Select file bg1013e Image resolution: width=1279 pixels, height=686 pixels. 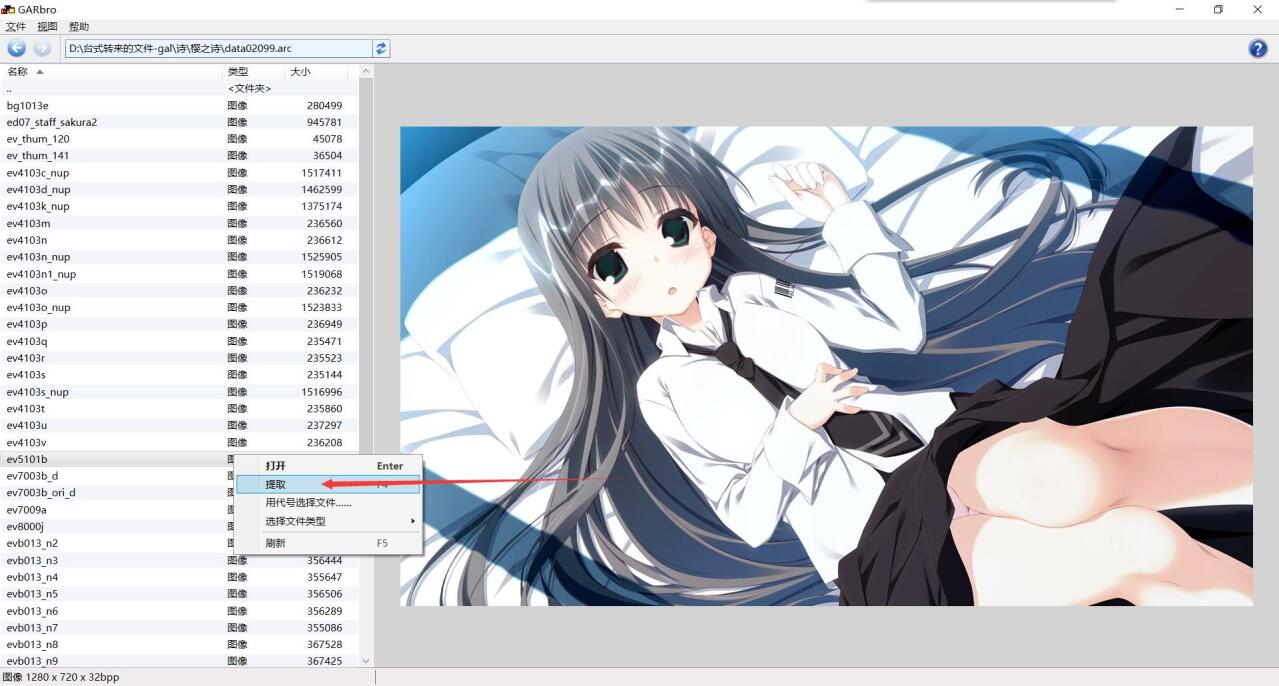[x=179, y=105]
